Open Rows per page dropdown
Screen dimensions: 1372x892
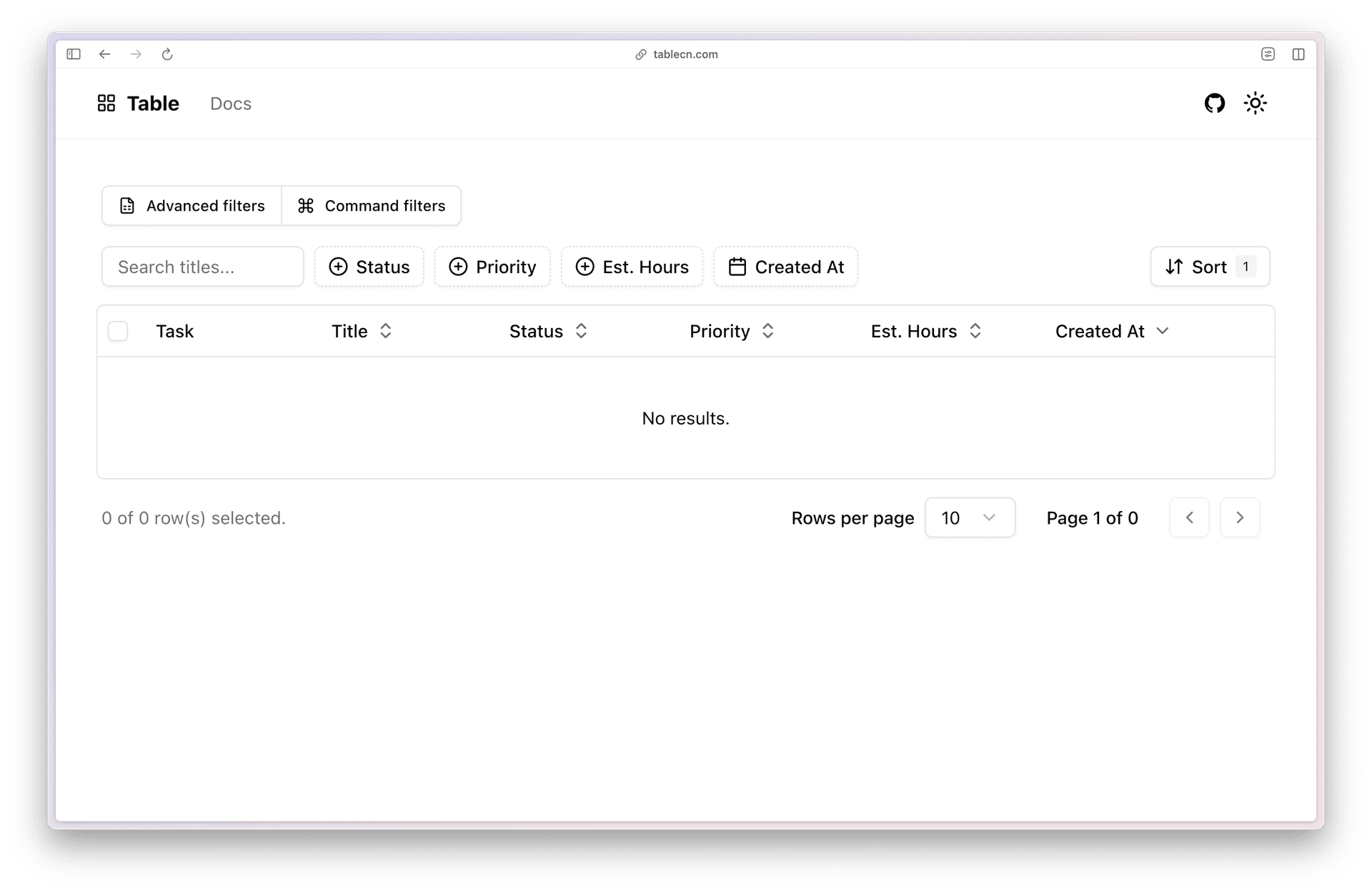(969, 517)
